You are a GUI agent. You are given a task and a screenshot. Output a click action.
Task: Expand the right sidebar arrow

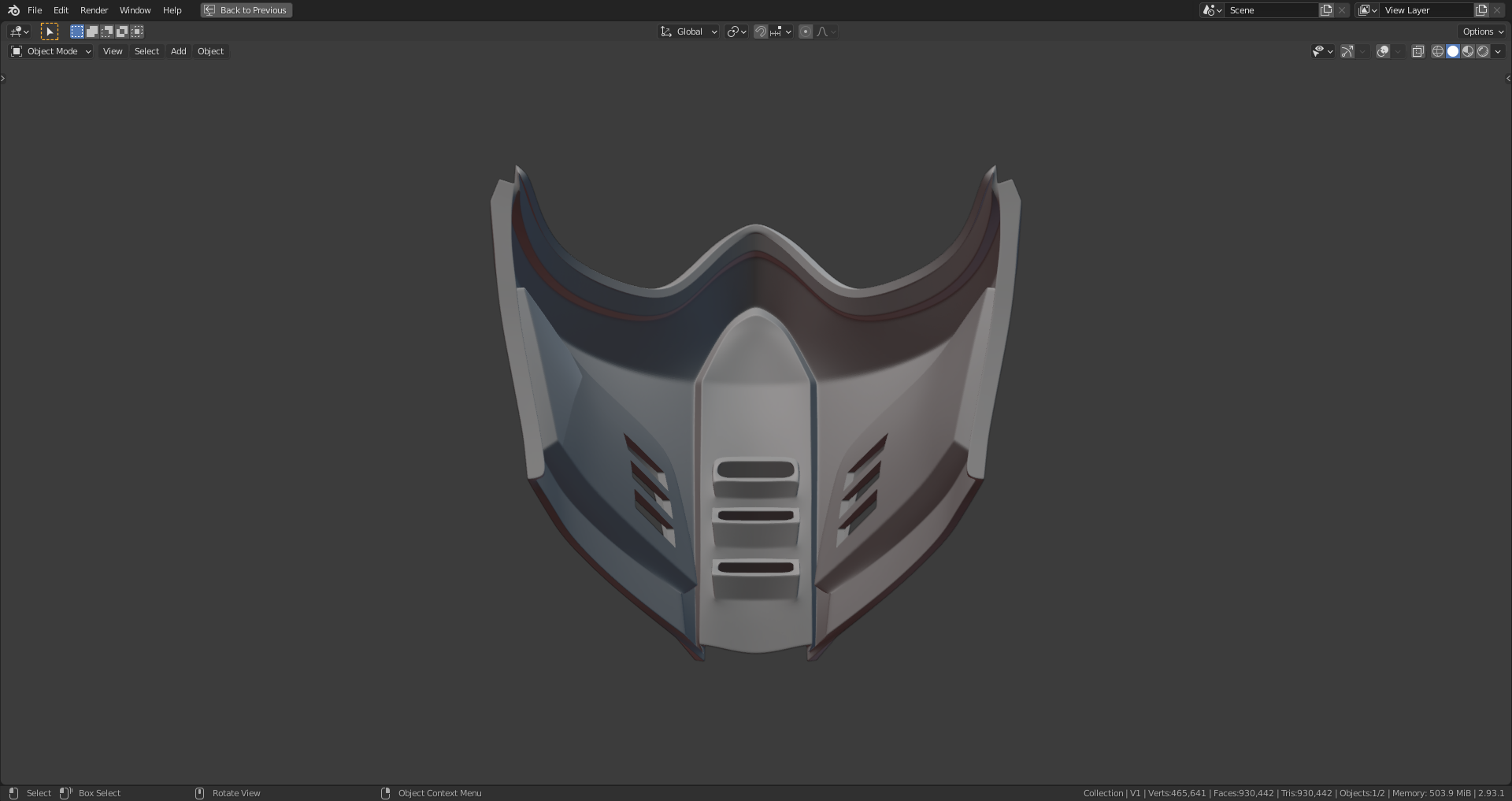[x=1508, y=78]
